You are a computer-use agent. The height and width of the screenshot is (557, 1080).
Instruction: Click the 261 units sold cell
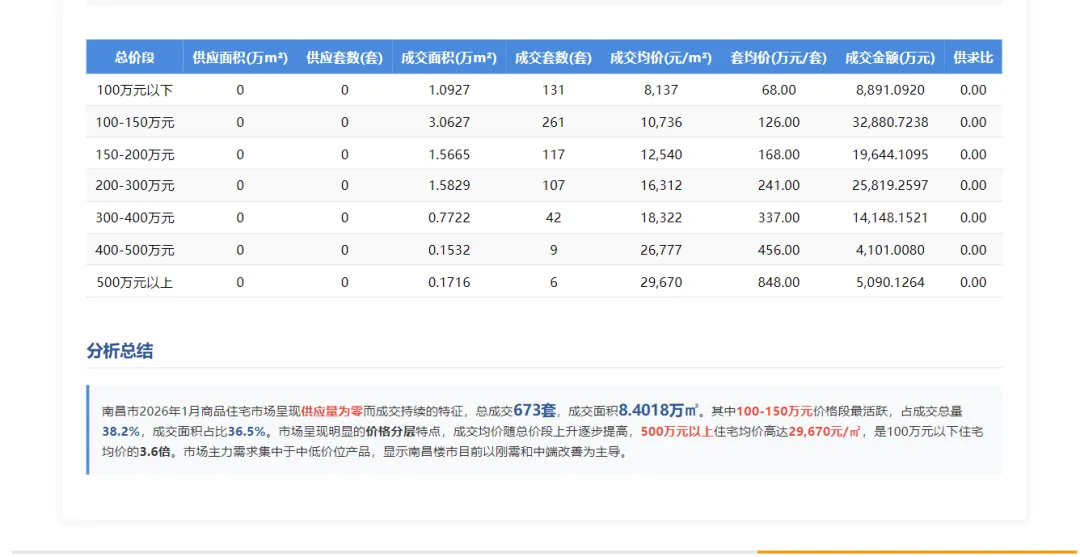tap(553, 123)
